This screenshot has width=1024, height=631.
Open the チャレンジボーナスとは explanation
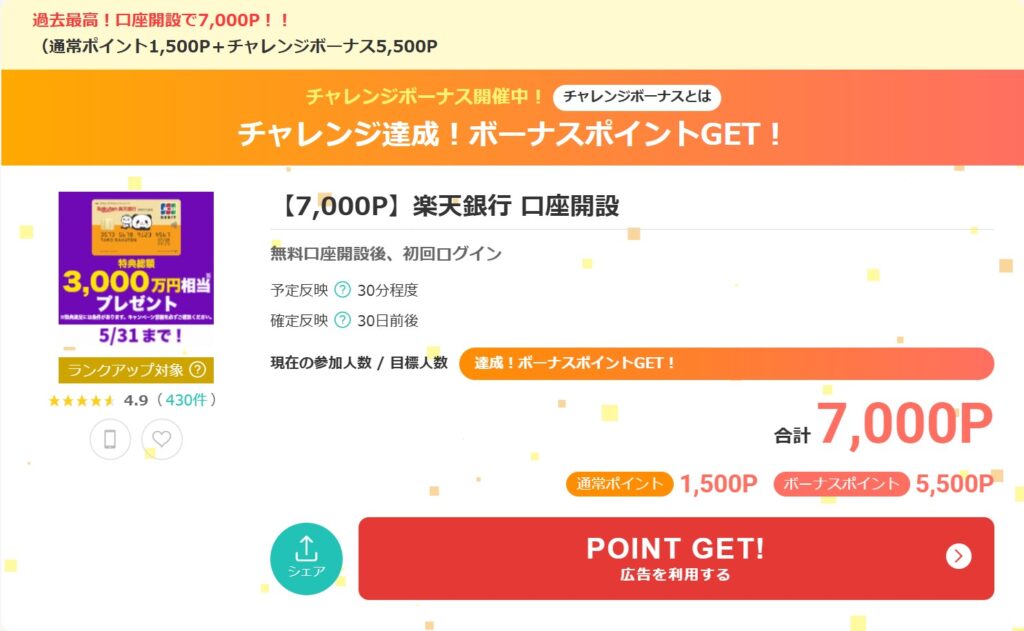click(637, 97)
